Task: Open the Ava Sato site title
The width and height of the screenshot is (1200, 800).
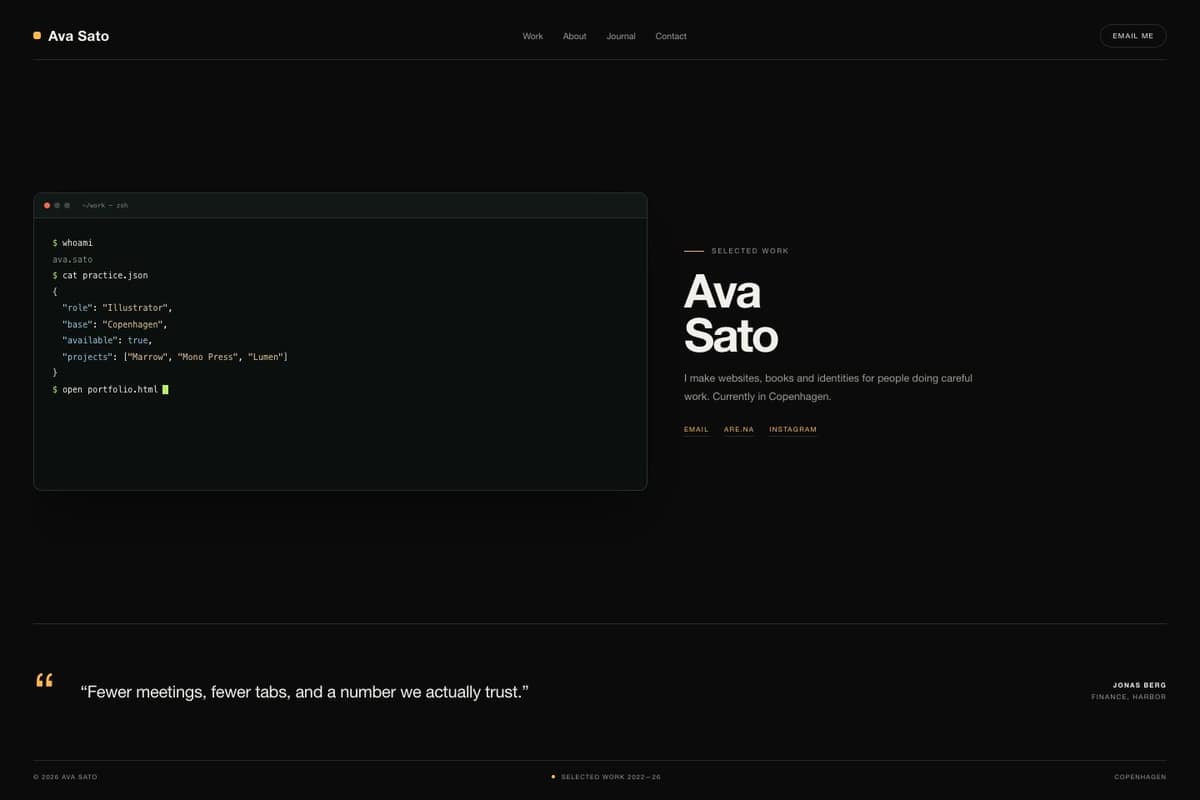Action: click(79, 36)
